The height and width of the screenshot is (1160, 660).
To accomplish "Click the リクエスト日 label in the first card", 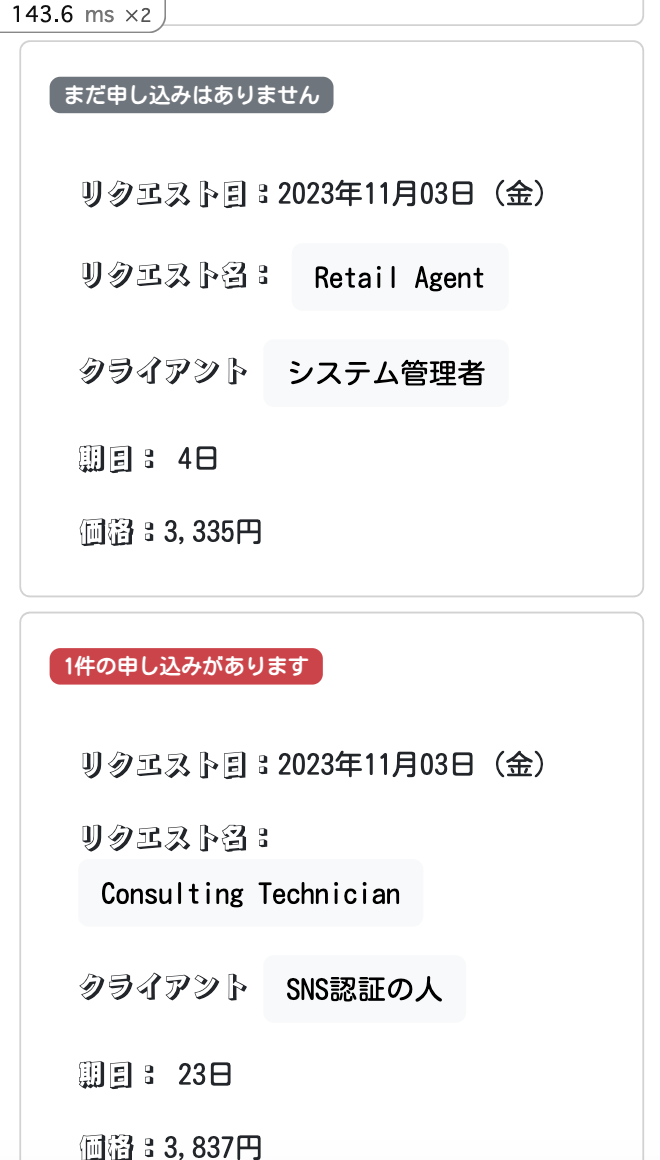I will click(163, 193).
